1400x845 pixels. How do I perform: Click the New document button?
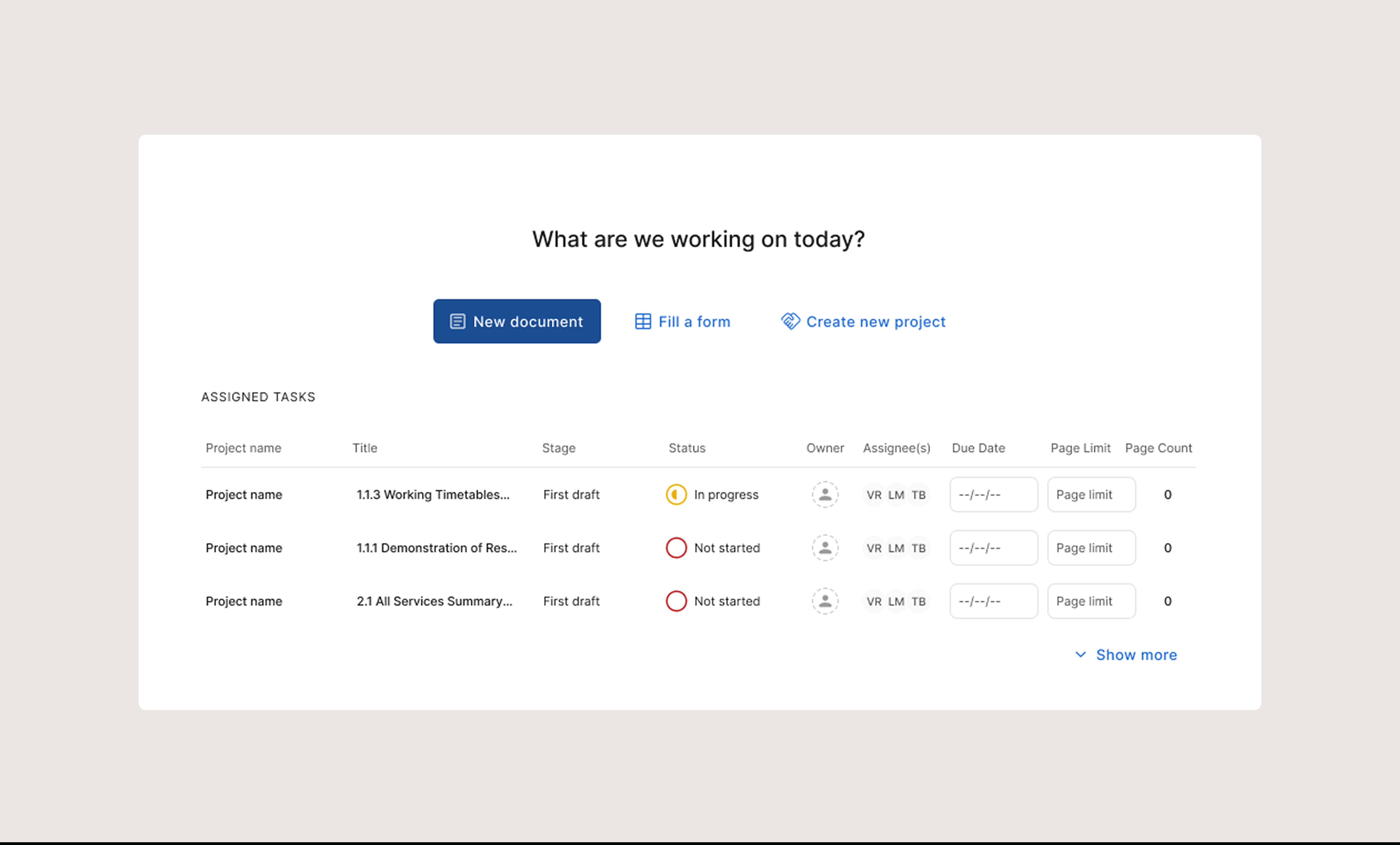coord(516,321)
